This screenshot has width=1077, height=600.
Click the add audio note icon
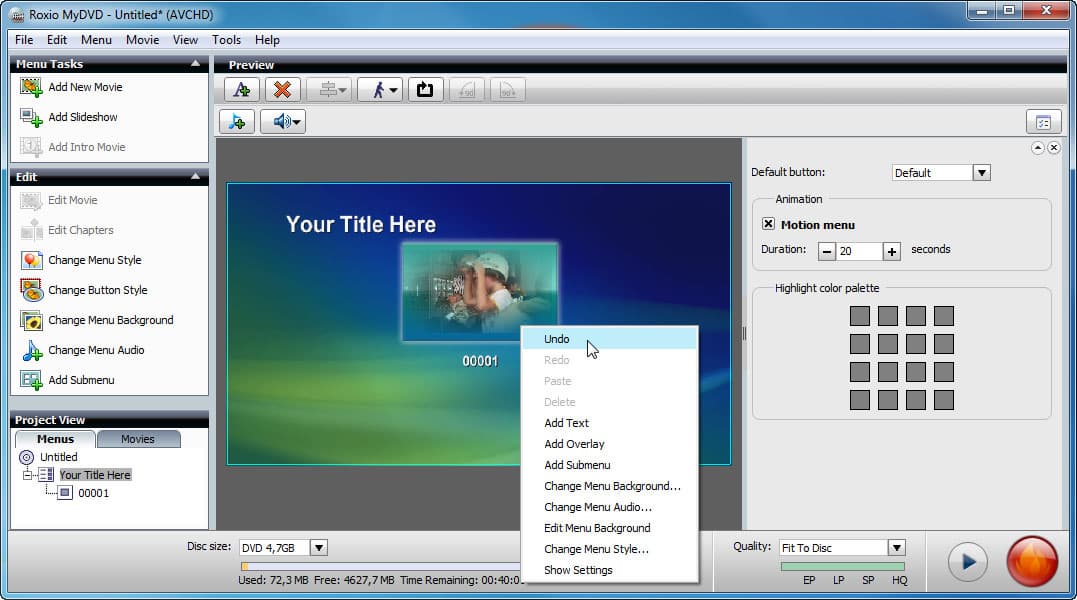[237, 122]
